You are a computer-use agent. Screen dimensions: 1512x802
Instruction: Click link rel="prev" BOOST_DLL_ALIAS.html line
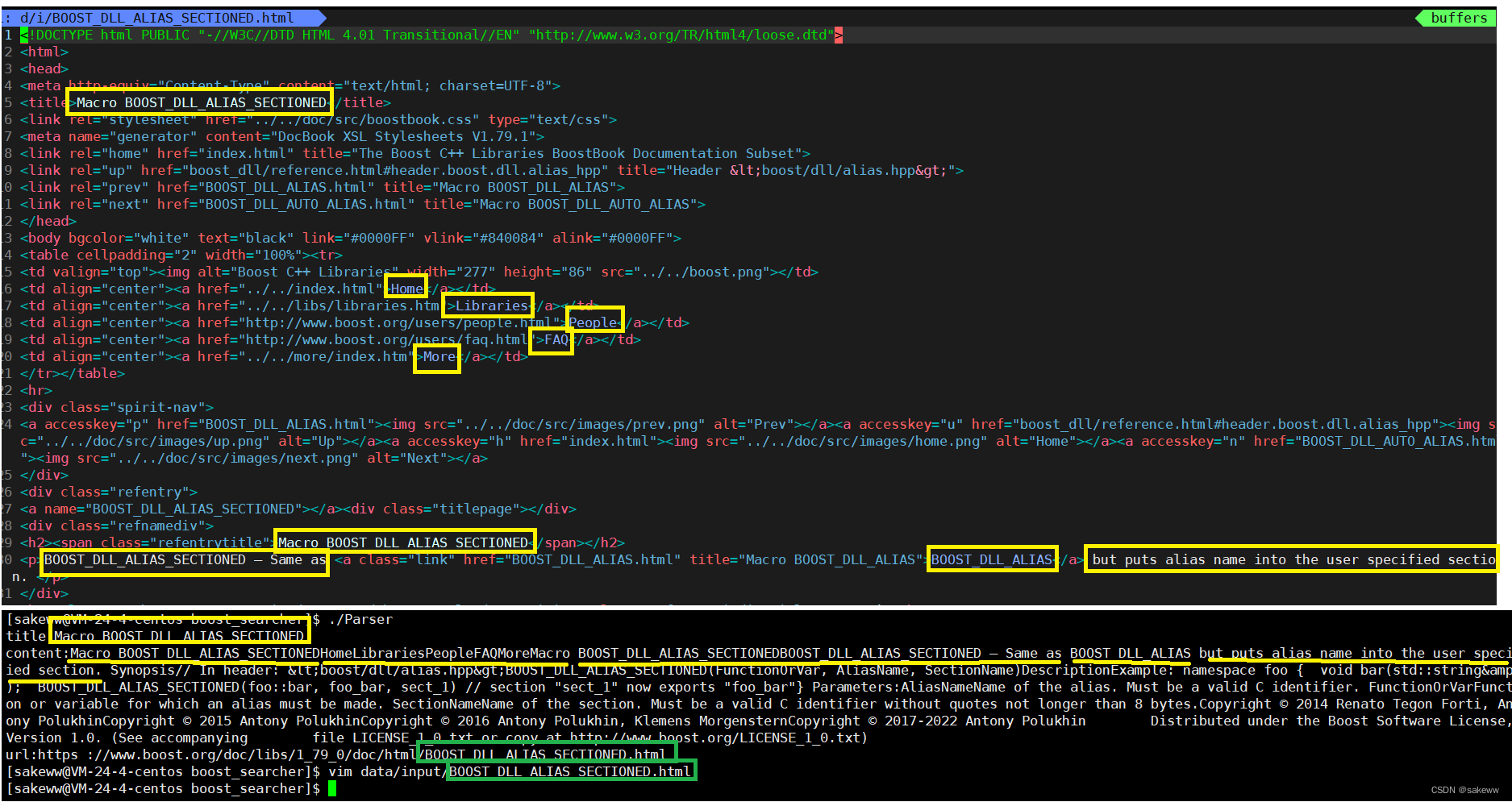click(323, 187)
